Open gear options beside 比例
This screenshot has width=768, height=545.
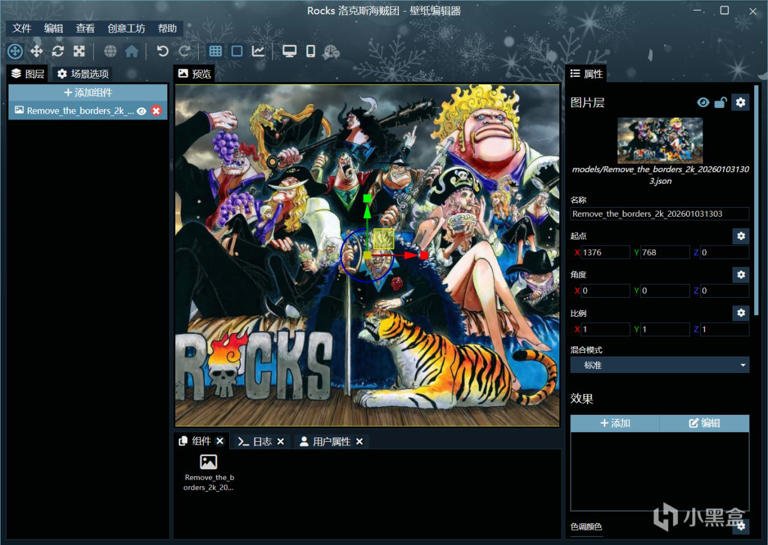[x=740, y=313]
